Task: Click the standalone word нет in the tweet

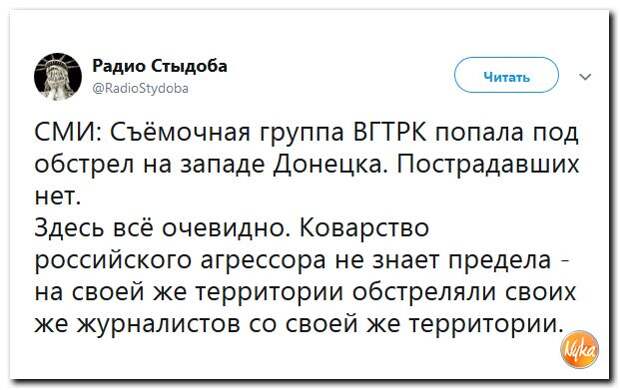Action: 58,198
